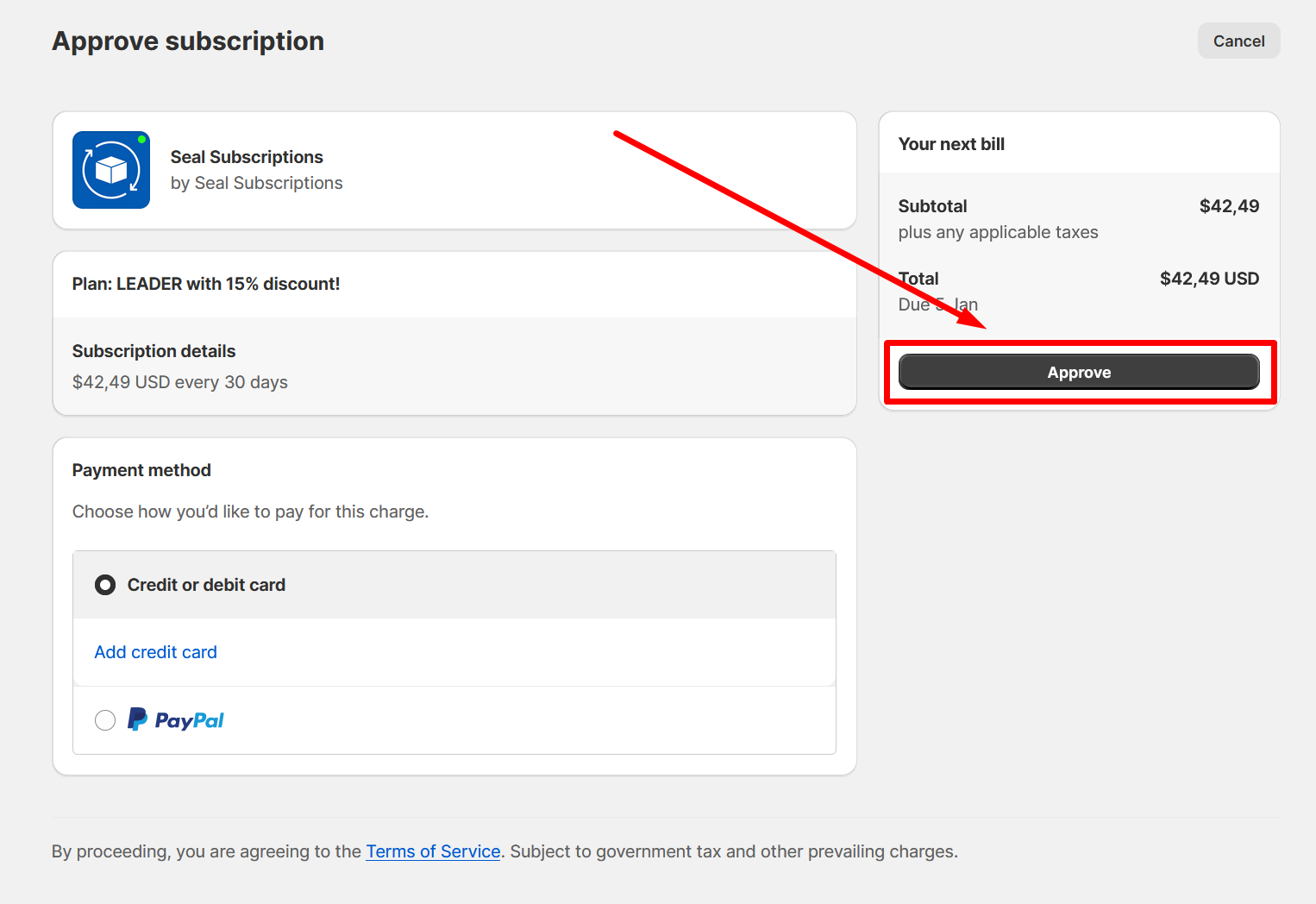The height and width of the screenshot is (904, 1316).
Task: Open the Add credit card link
Action: click(x=155, y=652)
